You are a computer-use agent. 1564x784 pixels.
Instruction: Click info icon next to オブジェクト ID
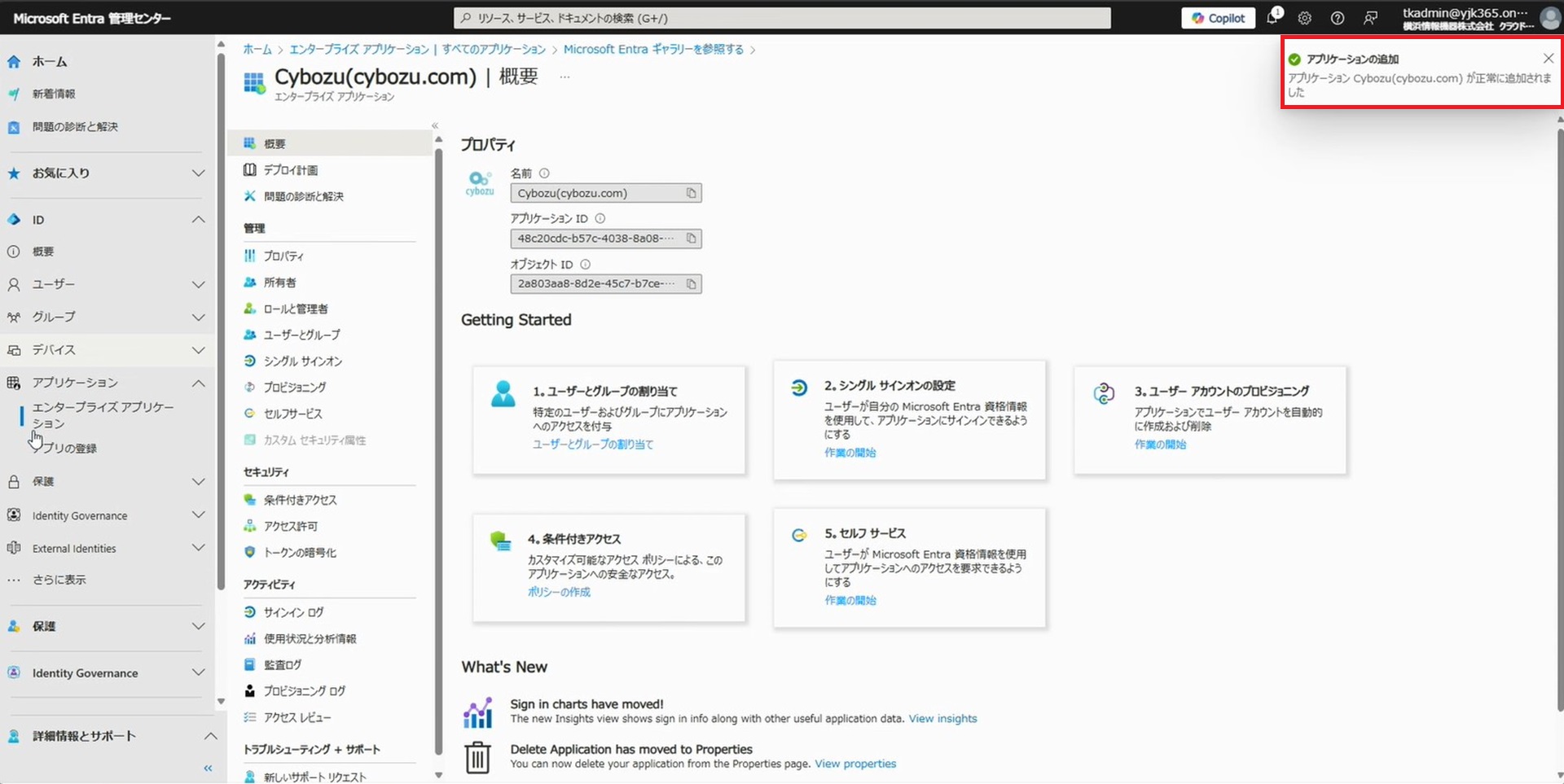click(x=585, y=264)
